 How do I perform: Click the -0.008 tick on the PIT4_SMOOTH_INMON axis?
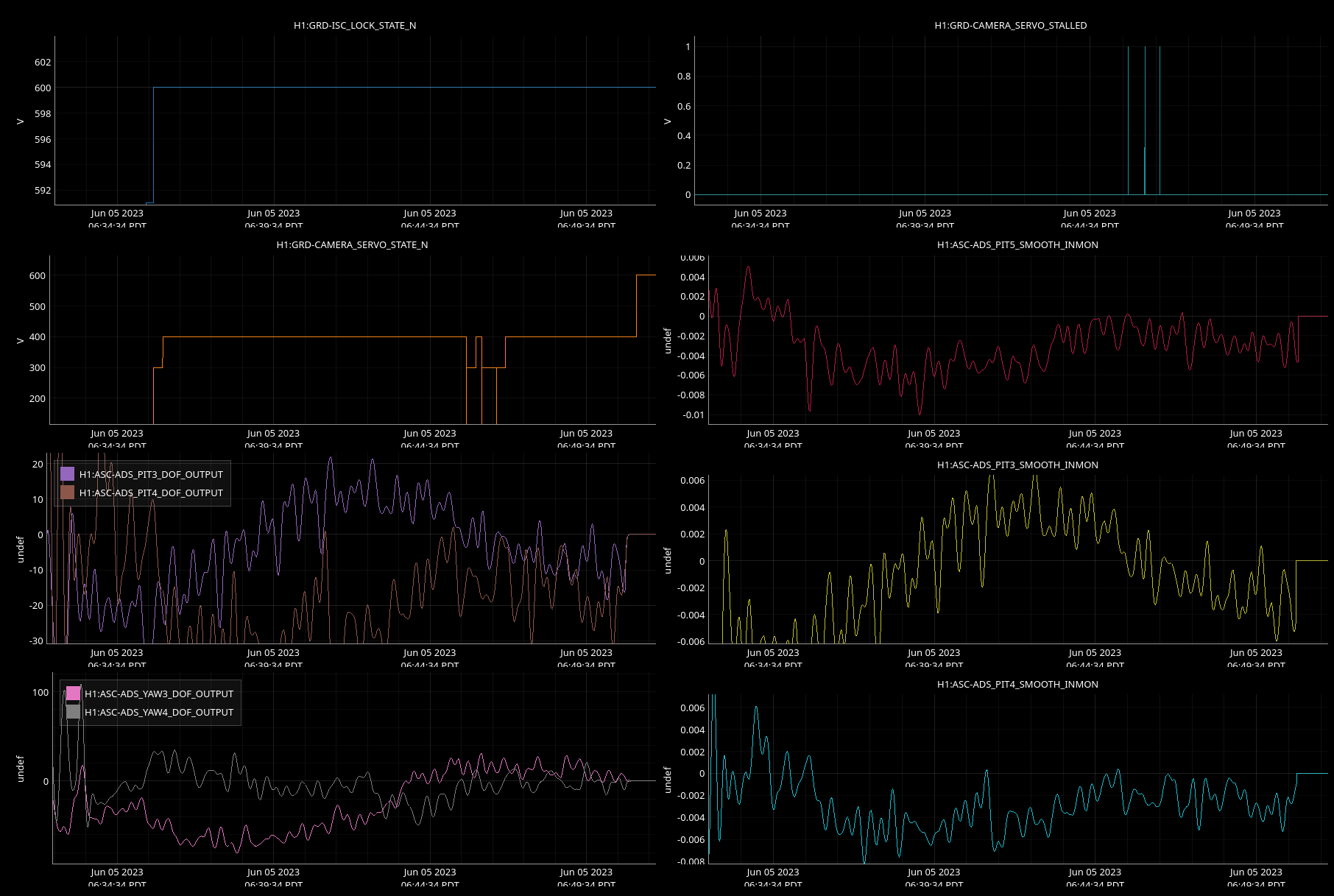click(x=691, y=861)
